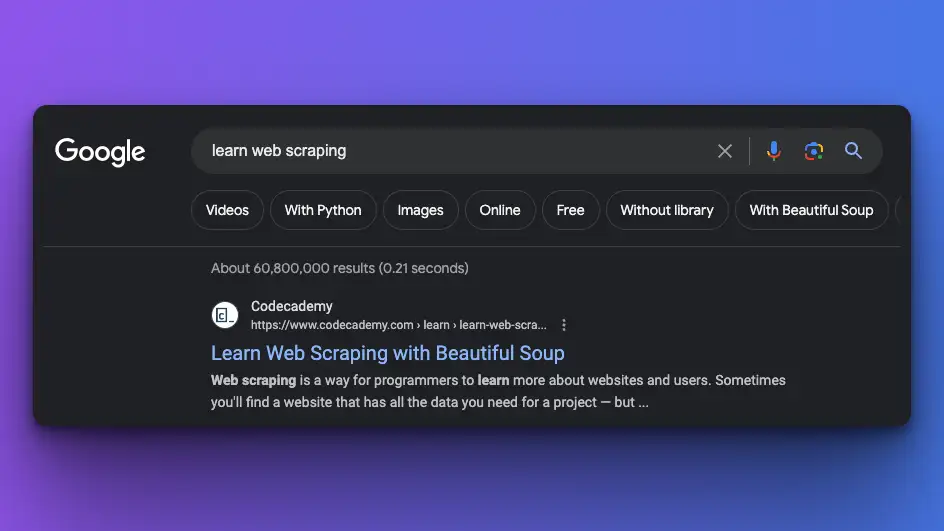Screen dimensions: 944x531
Task: Select the Free filter chip
Action: [x=570, y=210]
